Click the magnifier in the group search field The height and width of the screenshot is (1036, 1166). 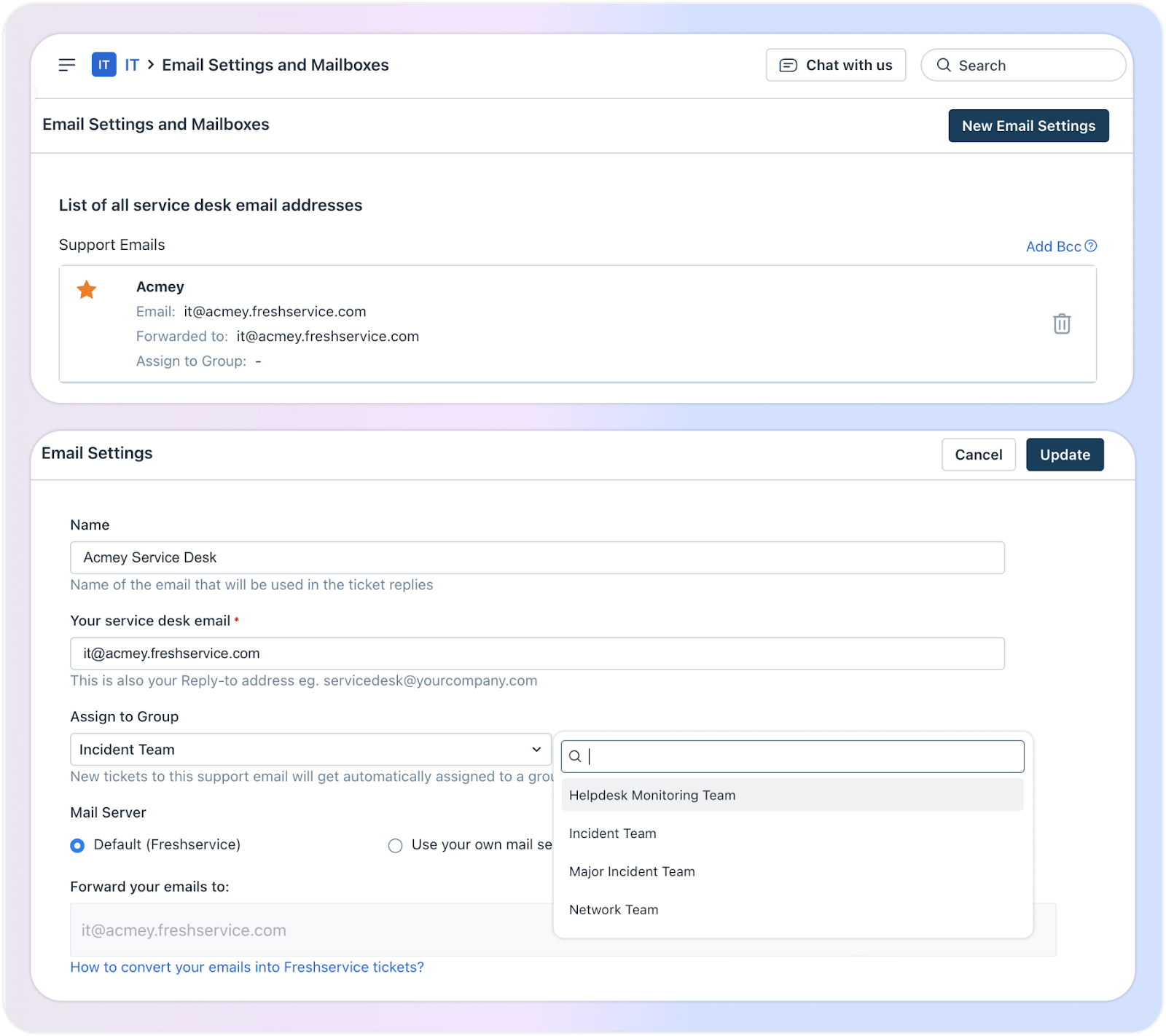coord(575,756)
